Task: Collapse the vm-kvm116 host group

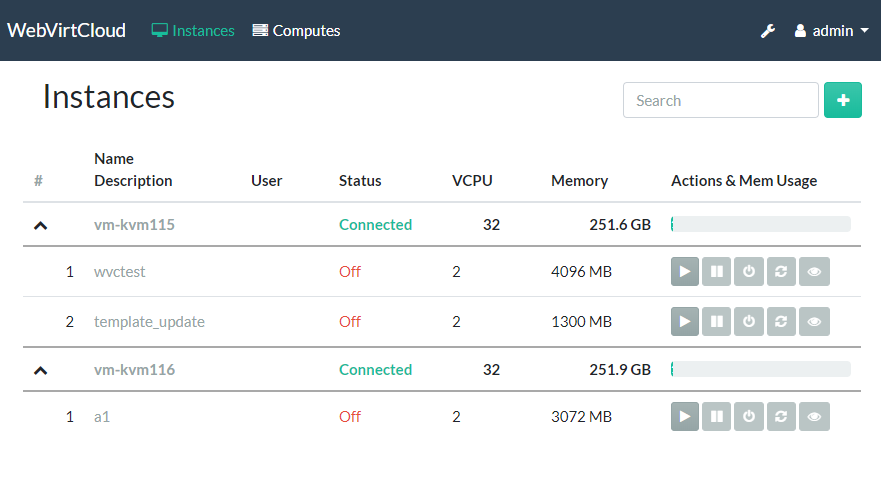Action: pos(40,370)
